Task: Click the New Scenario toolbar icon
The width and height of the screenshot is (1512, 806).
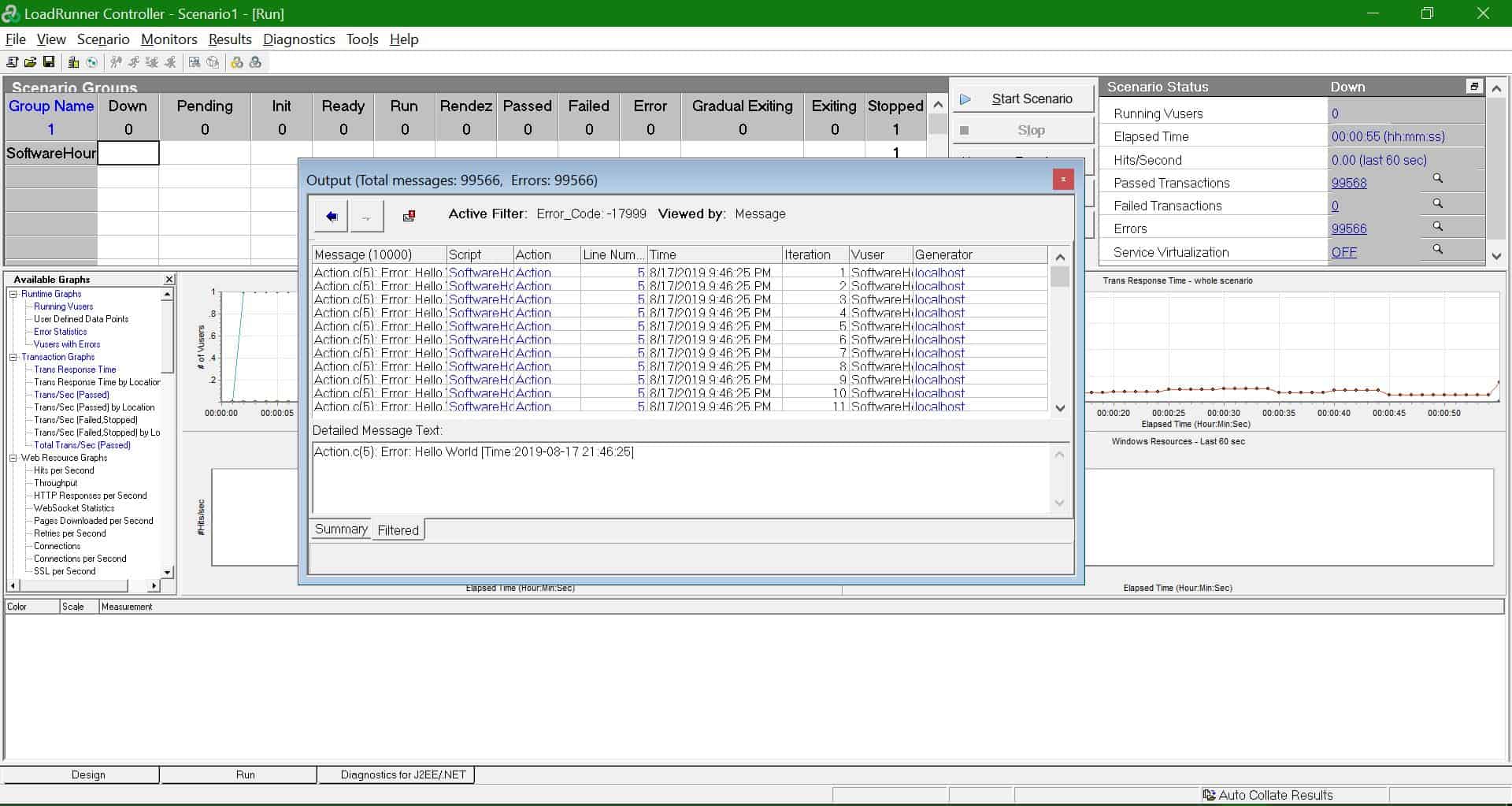Action: (12, 62)
